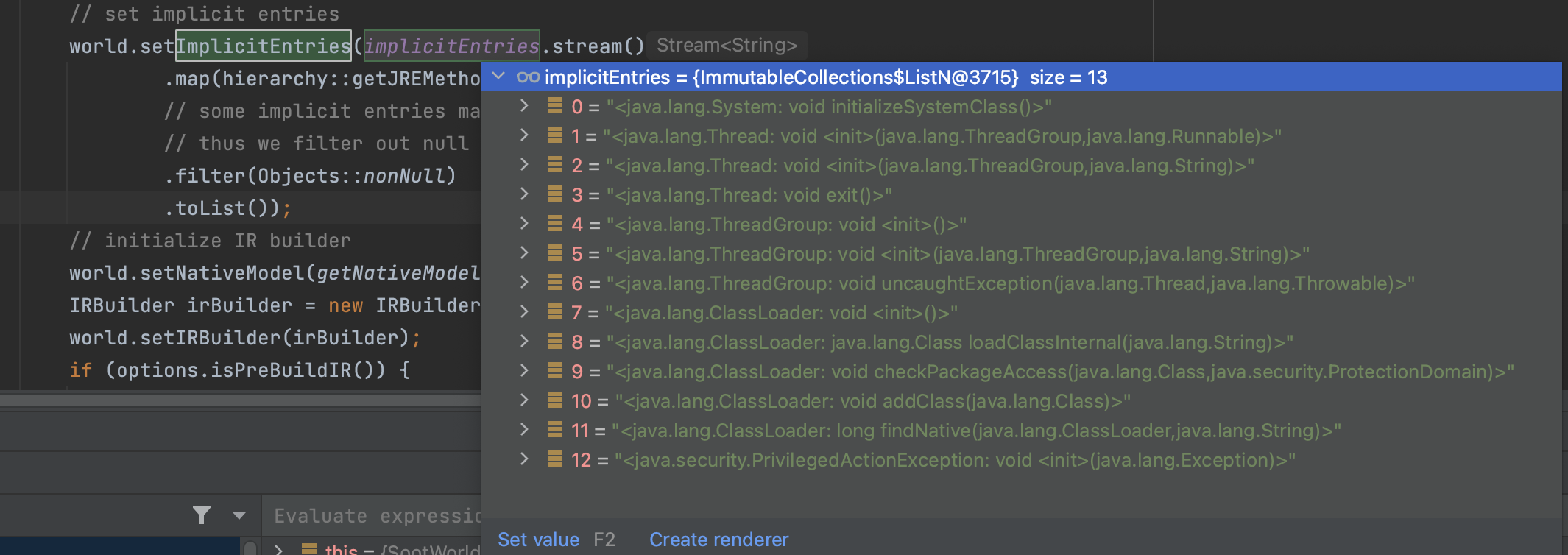The height and width of the screenshot is (555, 1568).
Task: Select the "long findNative" string value
Action: point(976,431)
